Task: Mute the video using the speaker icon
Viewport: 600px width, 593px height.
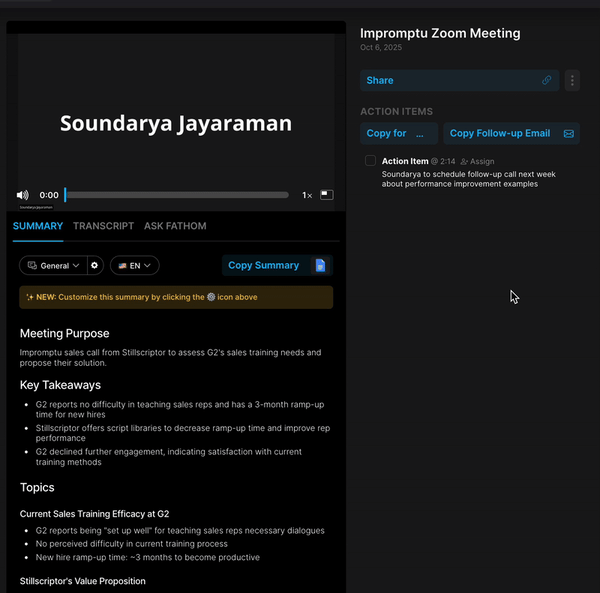Action: pyautogui.click(x=22, y=195)
